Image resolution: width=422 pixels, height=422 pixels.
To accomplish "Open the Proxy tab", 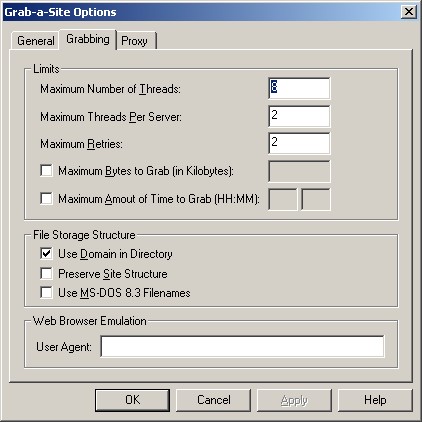I will coord(135,41).
